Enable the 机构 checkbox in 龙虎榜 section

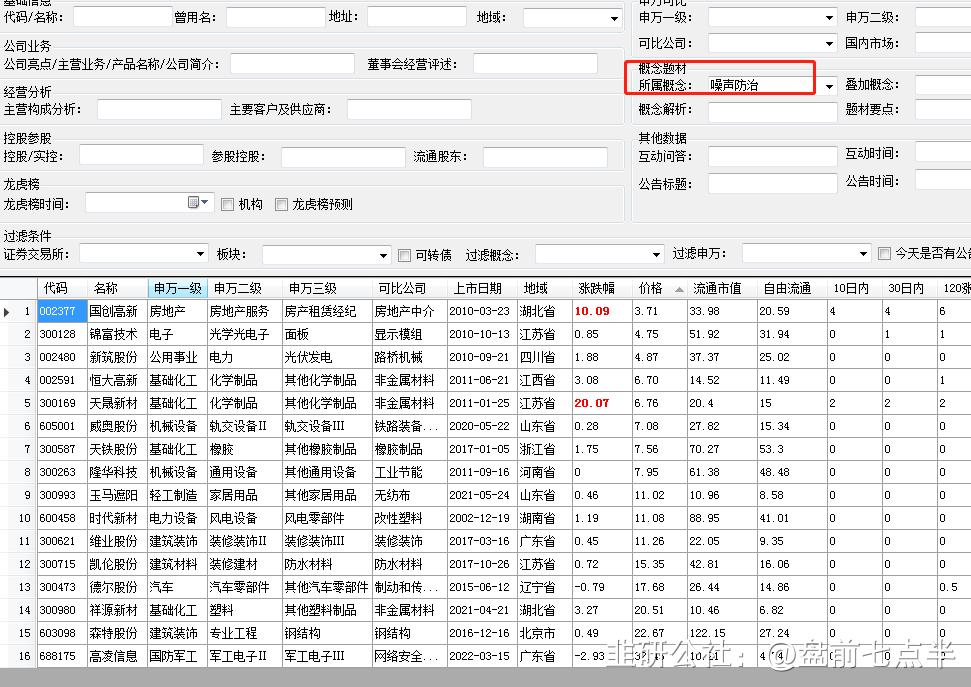[x=227, y=204]
